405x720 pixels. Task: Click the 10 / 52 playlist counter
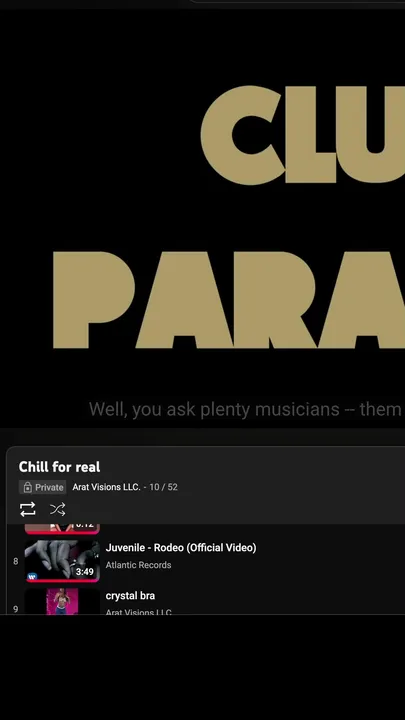click(163, 487)
